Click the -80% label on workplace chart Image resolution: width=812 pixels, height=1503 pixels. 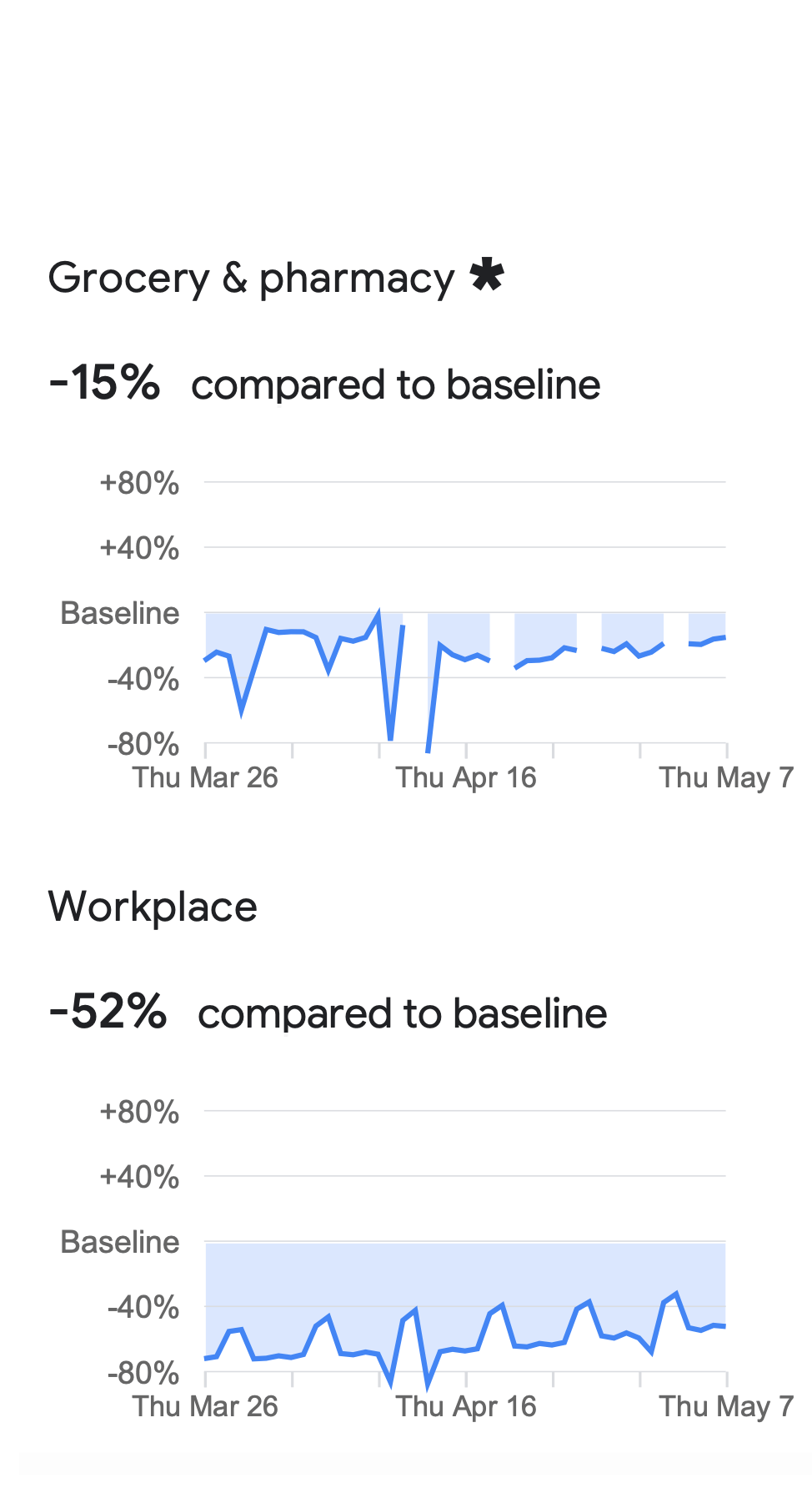pyautogui.click(x=143, y=1373)
